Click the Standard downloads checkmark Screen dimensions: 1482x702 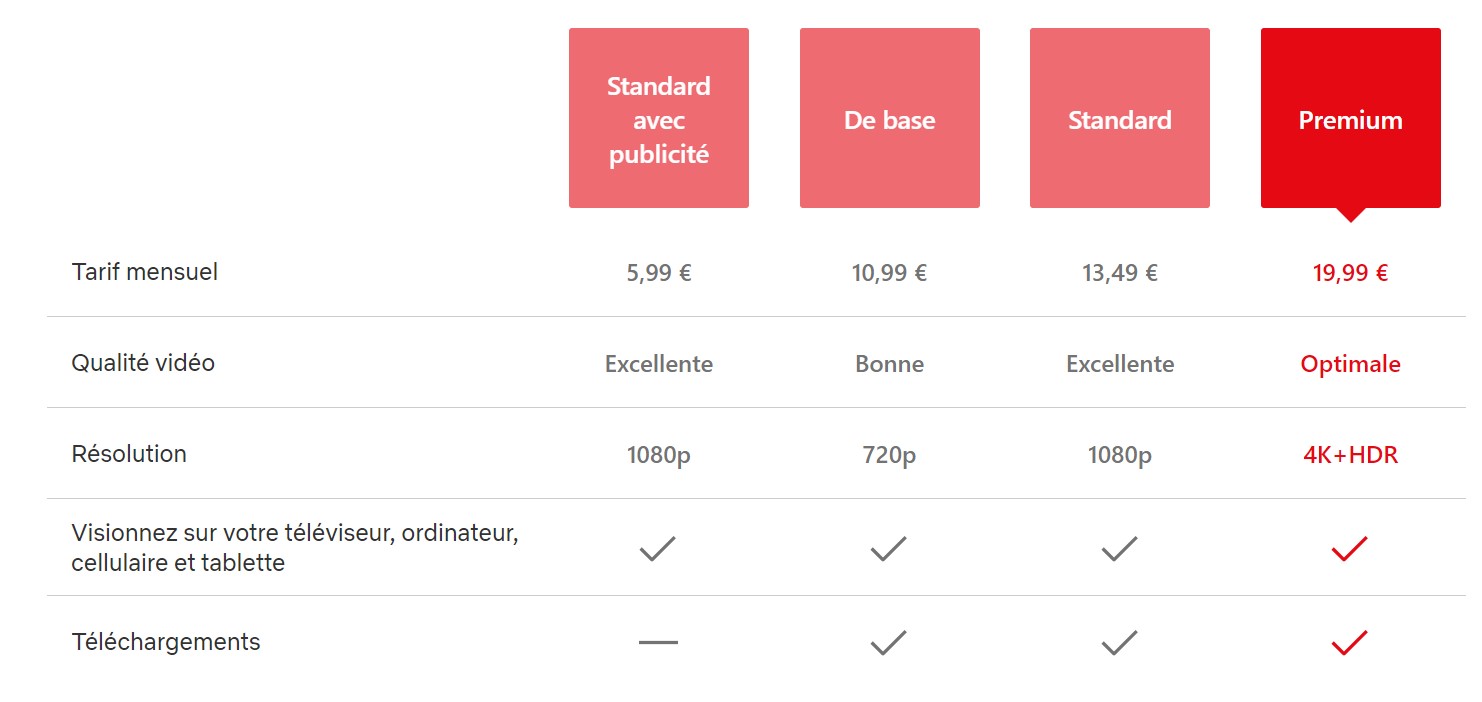click(x=1119, y=642)
